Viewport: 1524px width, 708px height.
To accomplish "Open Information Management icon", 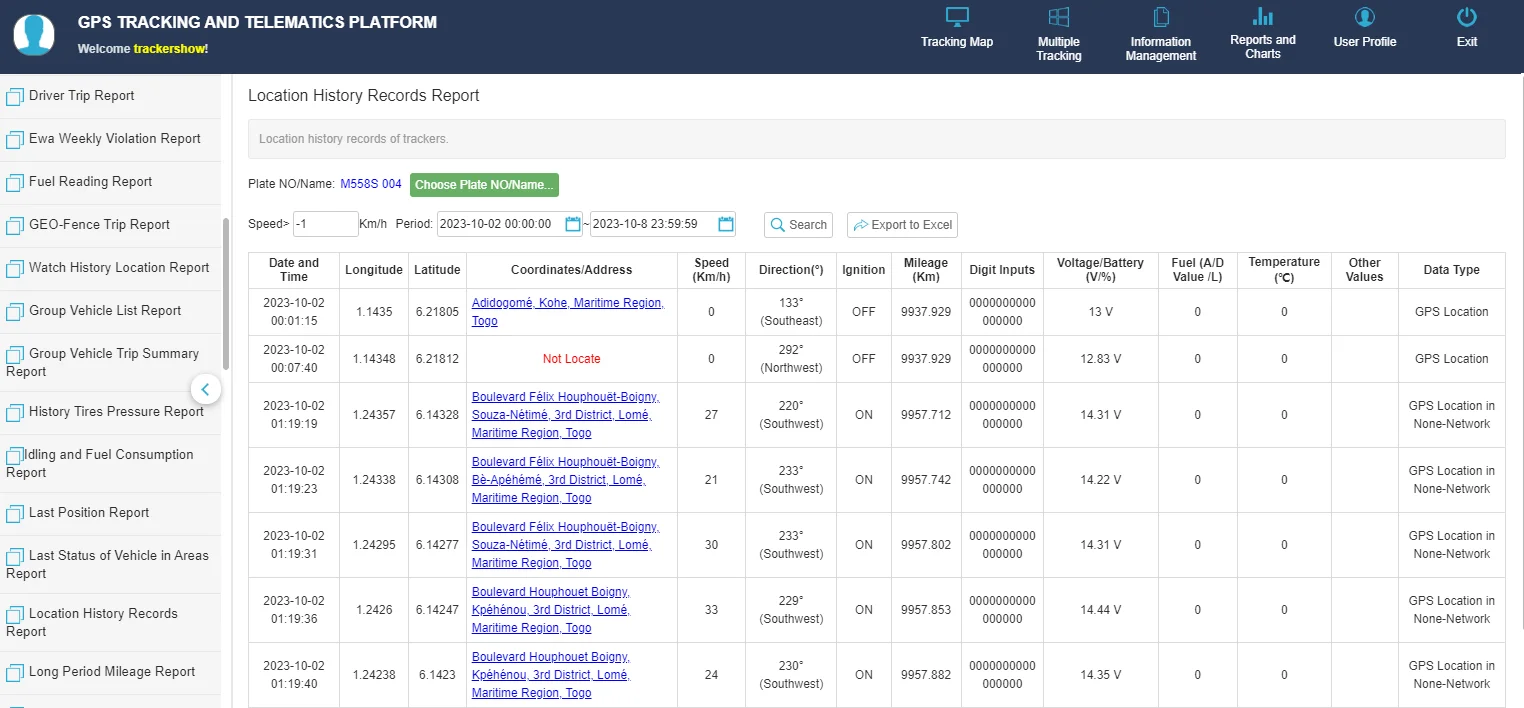I will [1160, 17].
